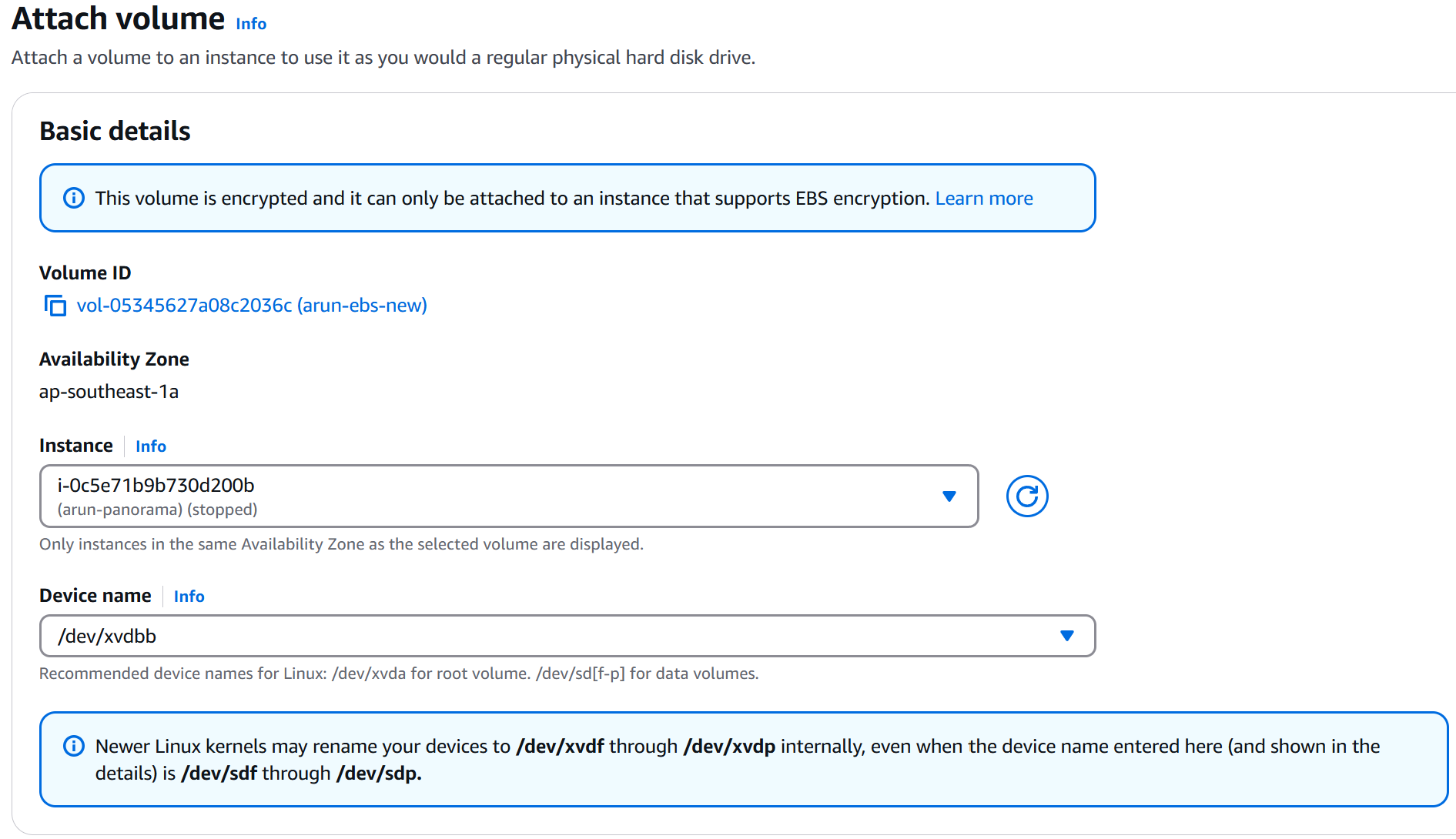This screenshot has width=1456, height=839.
Task: Open the Device name dropdown arrow
Action: tap(1066, 636)
